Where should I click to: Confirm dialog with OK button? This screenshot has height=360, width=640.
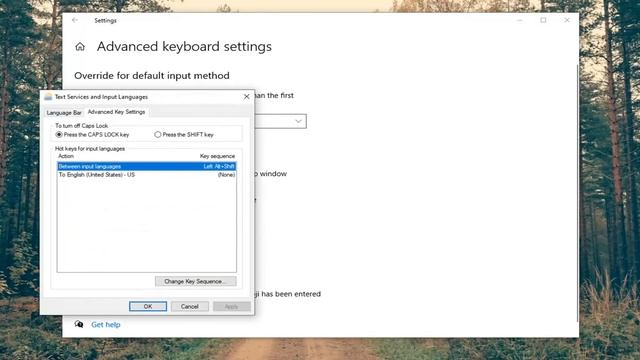click(148, 306)
